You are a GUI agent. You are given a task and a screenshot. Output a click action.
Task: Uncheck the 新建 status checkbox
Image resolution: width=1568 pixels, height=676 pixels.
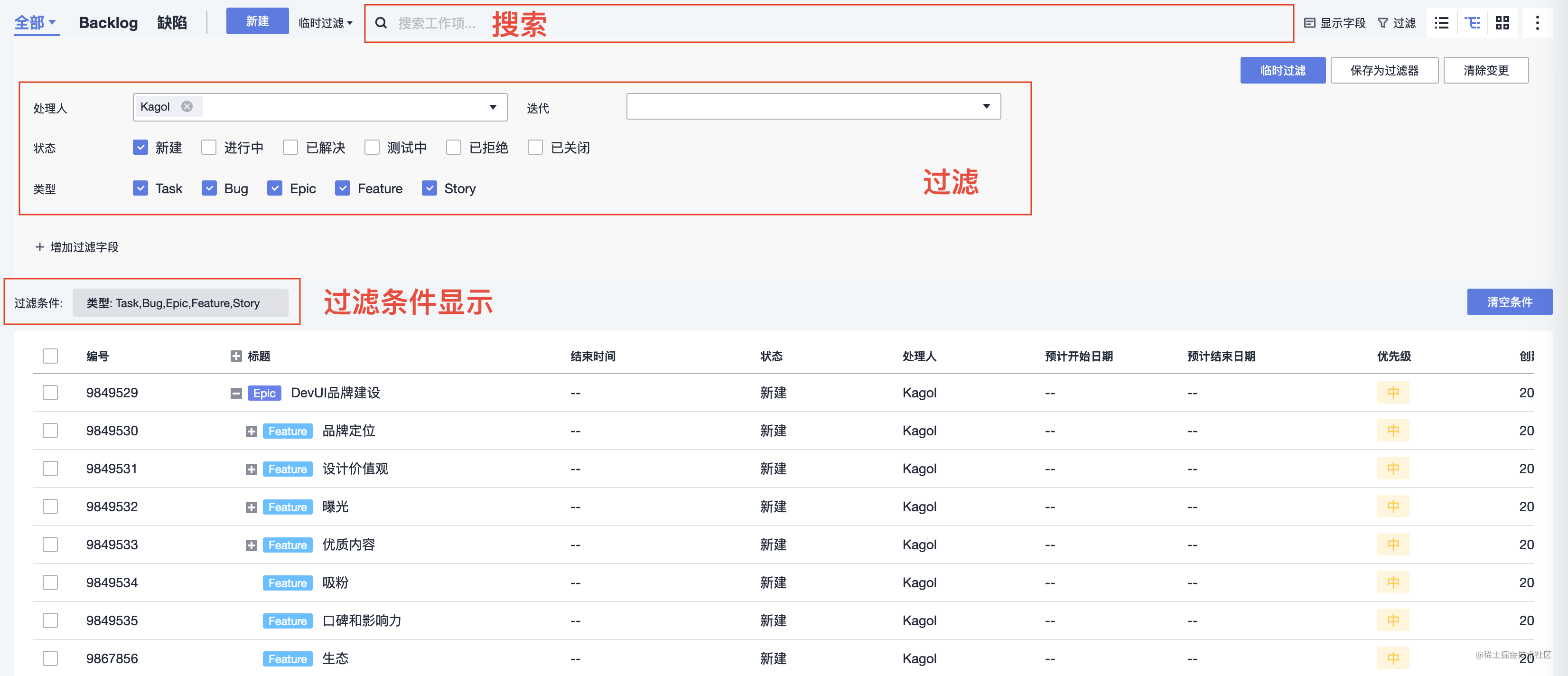point(140,147)
